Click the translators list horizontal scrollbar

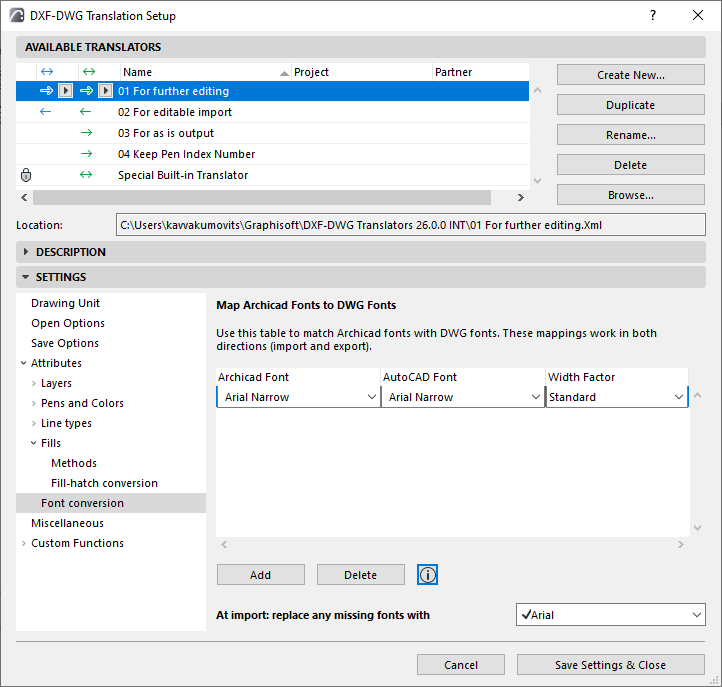pyautogui.click(x=260, y=198)
